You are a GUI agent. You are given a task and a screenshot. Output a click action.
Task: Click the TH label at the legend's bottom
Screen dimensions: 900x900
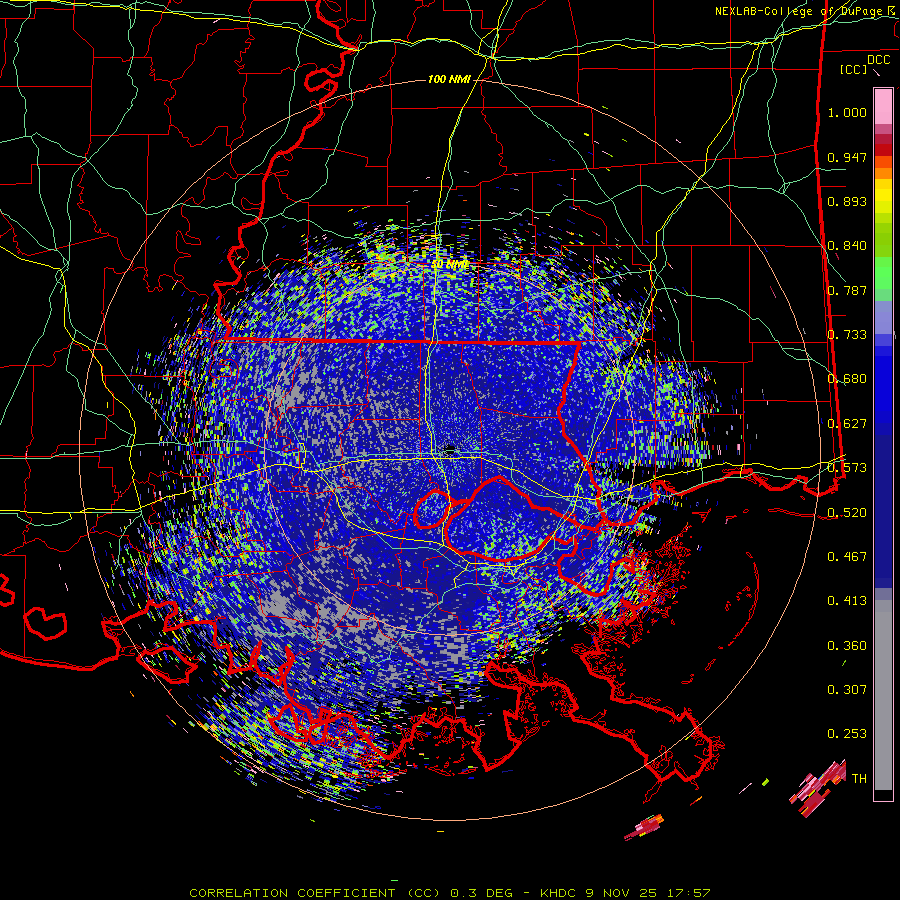pos(859,779)
